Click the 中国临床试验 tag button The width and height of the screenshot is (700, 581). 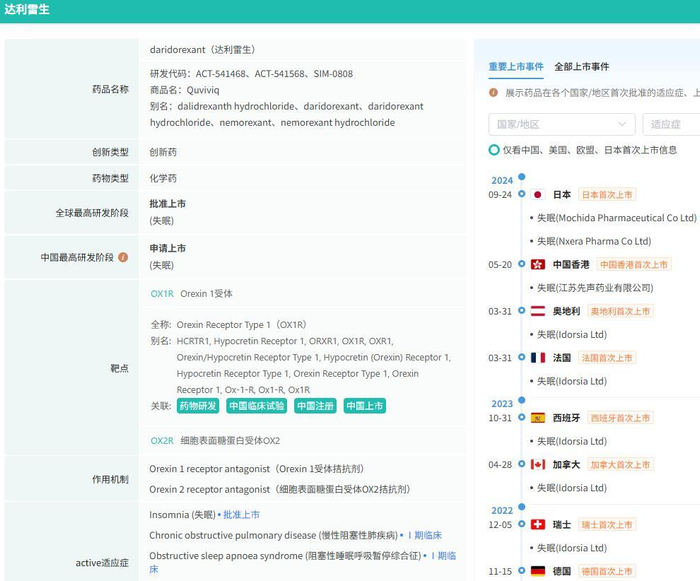256,406
